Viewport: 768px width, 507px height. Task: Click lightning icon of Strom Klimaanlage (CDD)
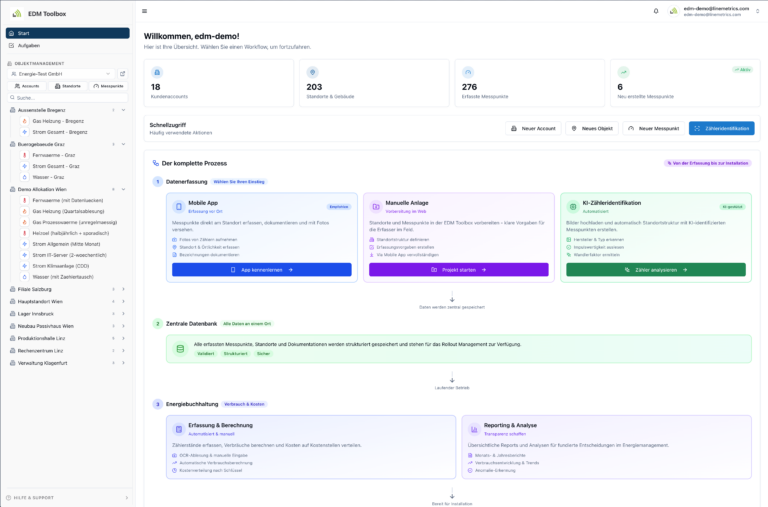point(24,266)
